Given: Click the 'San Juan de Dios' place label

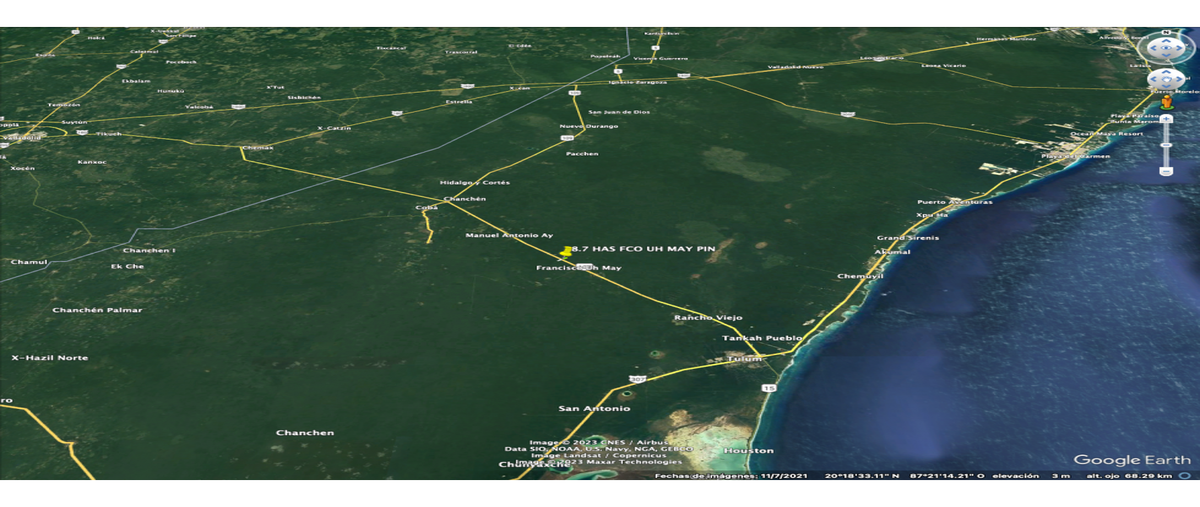Looking at the screenshot, I should pyautogui.click(x=618, y=112).
